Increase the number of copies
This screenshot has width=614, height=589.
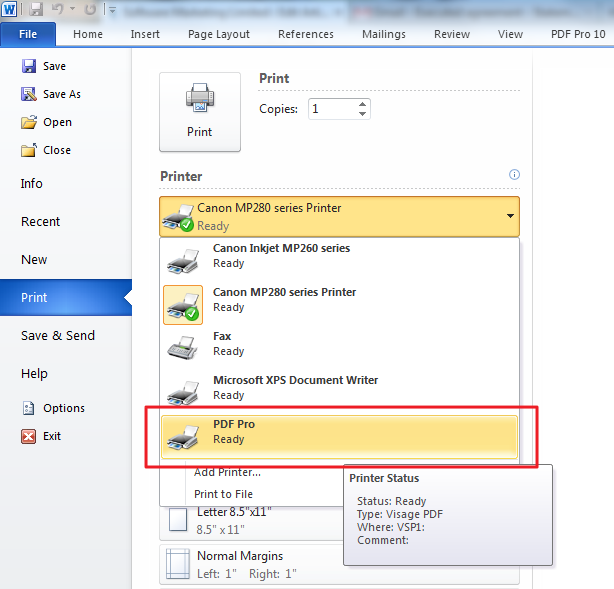click(362, 103)
